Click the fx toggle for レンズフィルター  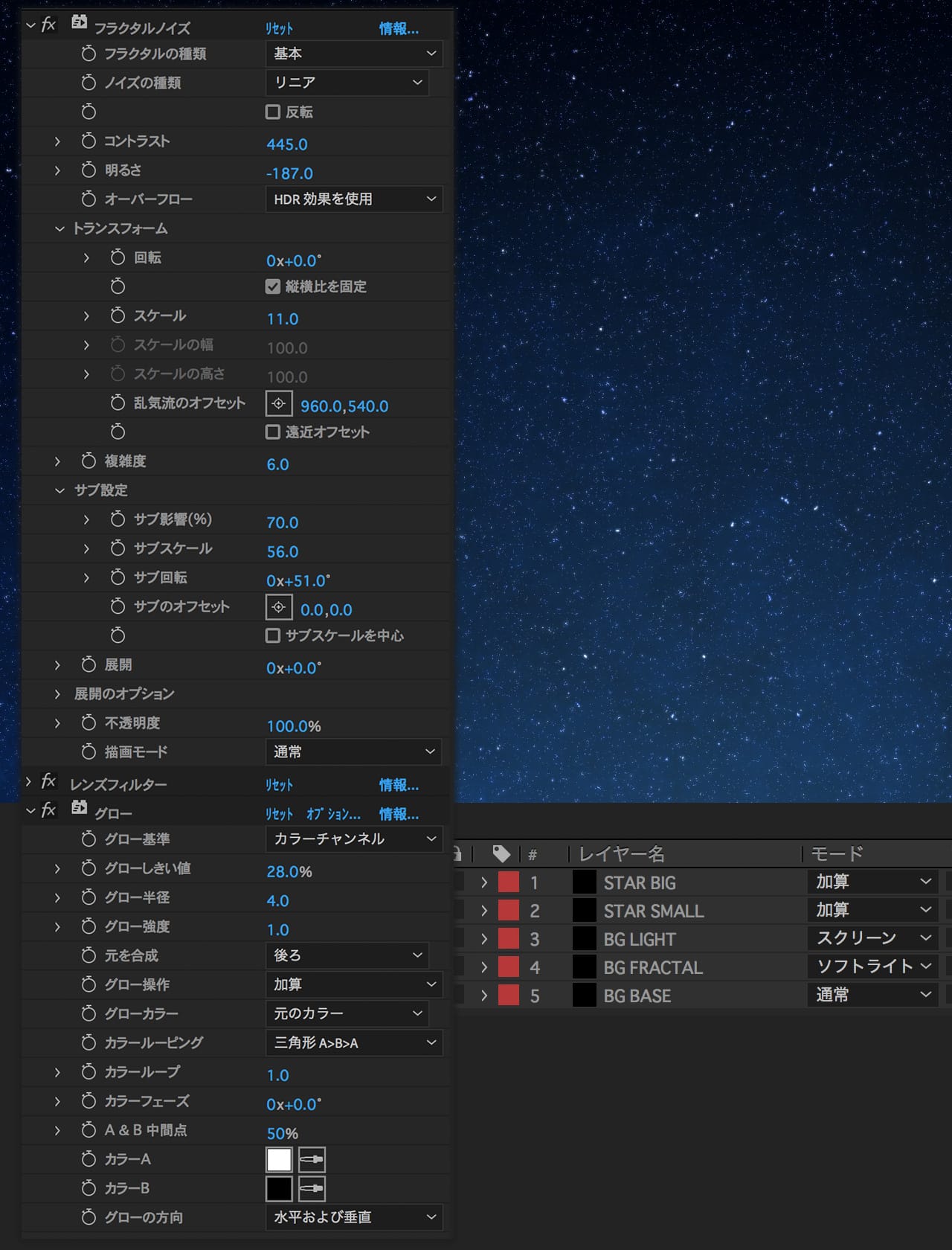(x=48, y=782)
